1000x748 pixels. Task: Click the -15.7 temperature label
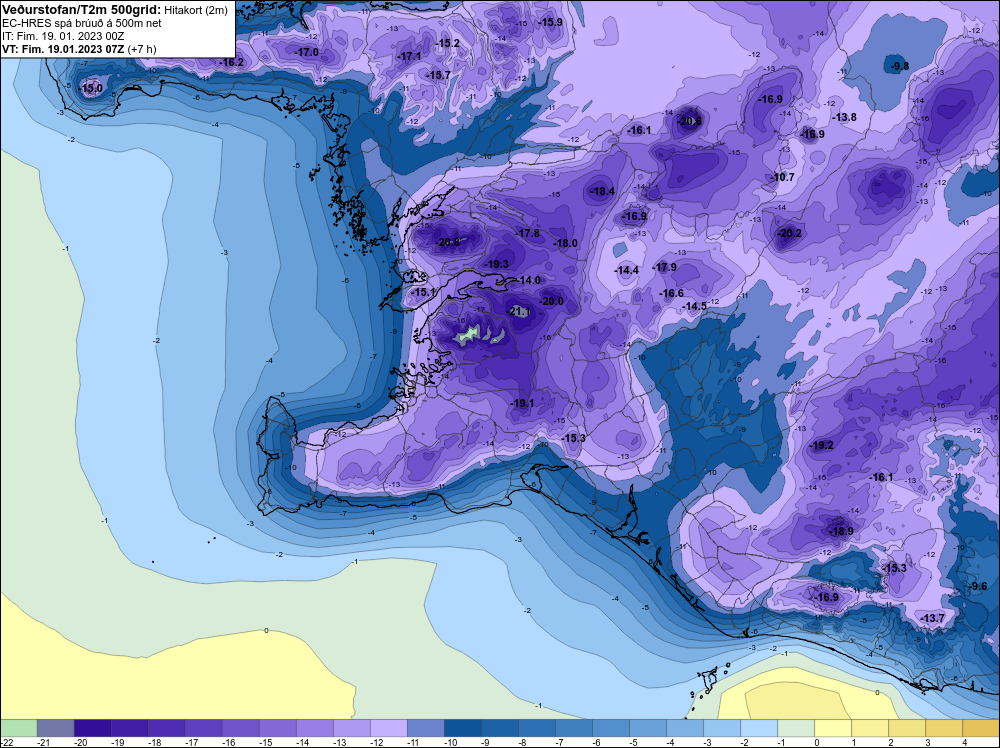(438, 75)
